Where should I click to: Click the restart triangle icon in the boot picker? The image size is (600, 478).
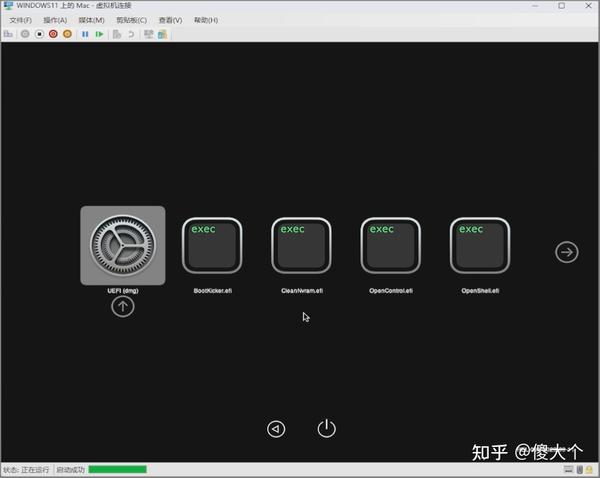pos(276,429)
